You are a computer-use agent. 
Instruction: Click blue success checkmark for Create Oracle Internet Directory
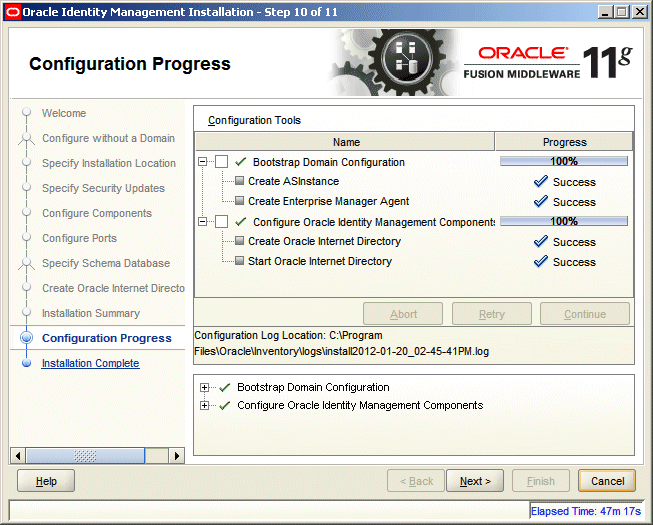pyautogui.click(x=541, y=241)
